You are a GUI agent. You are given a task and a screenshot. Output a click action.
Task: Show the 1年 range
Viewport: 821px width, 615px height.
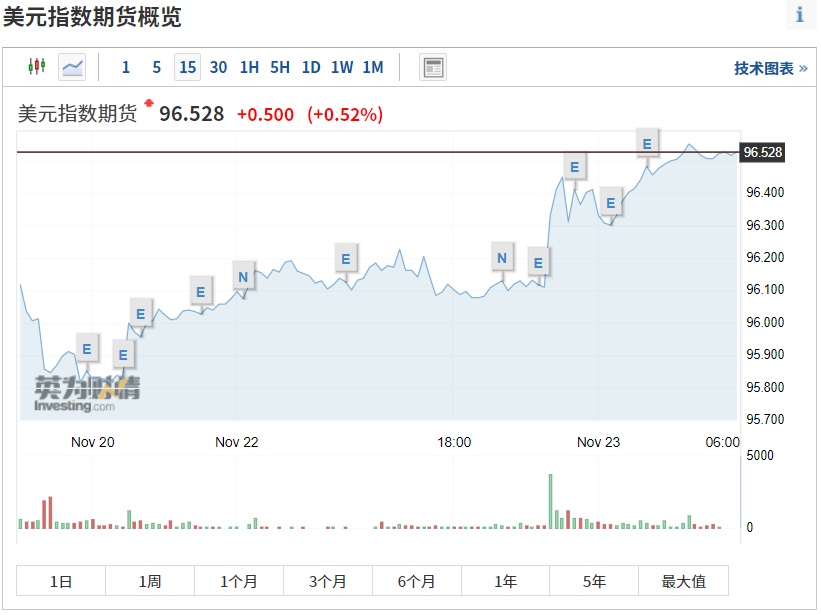tap(505, 581)
